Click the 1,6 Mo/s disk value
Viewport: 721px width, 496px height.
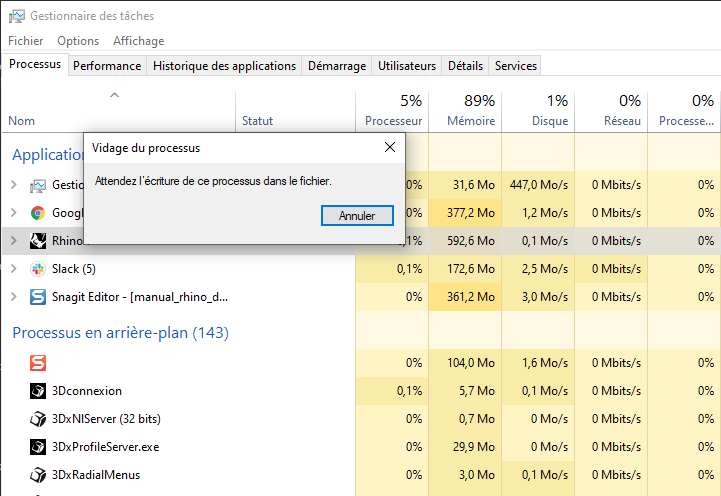545,363
